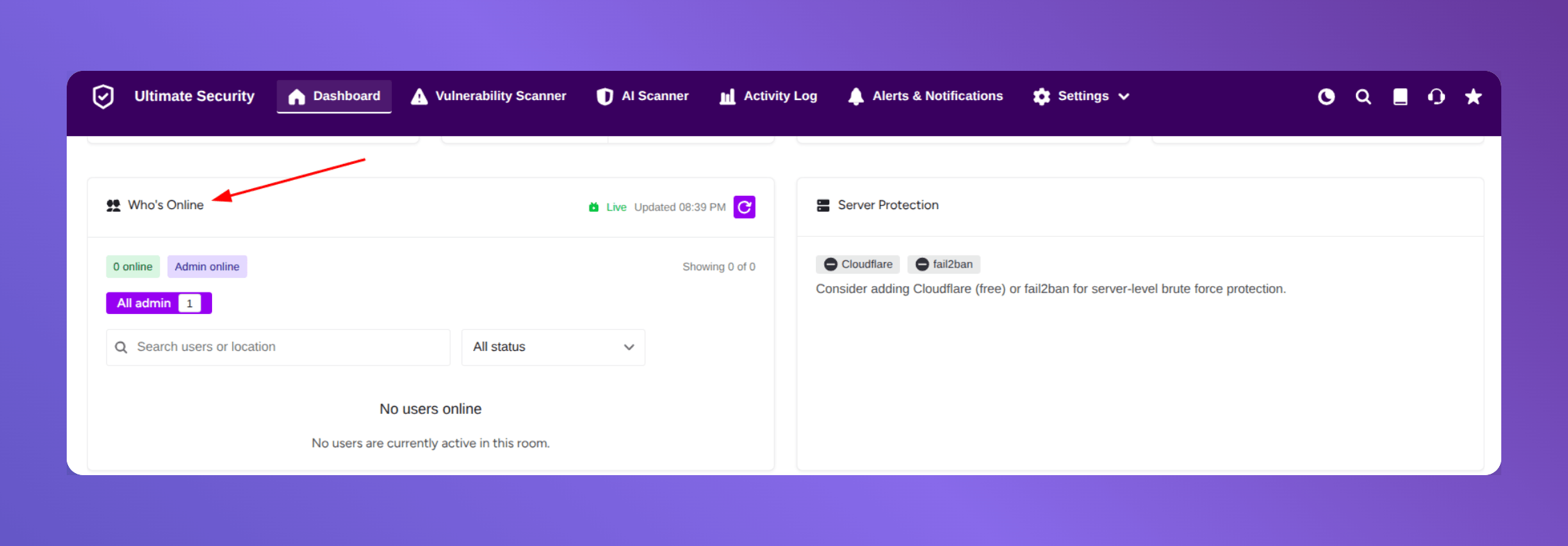Click the star icon in header

(x=1473, y=97)
